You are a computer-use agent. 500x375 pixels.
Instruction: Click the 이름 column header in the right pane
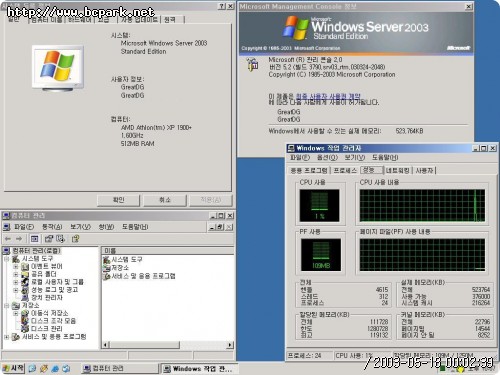(168, 251)
